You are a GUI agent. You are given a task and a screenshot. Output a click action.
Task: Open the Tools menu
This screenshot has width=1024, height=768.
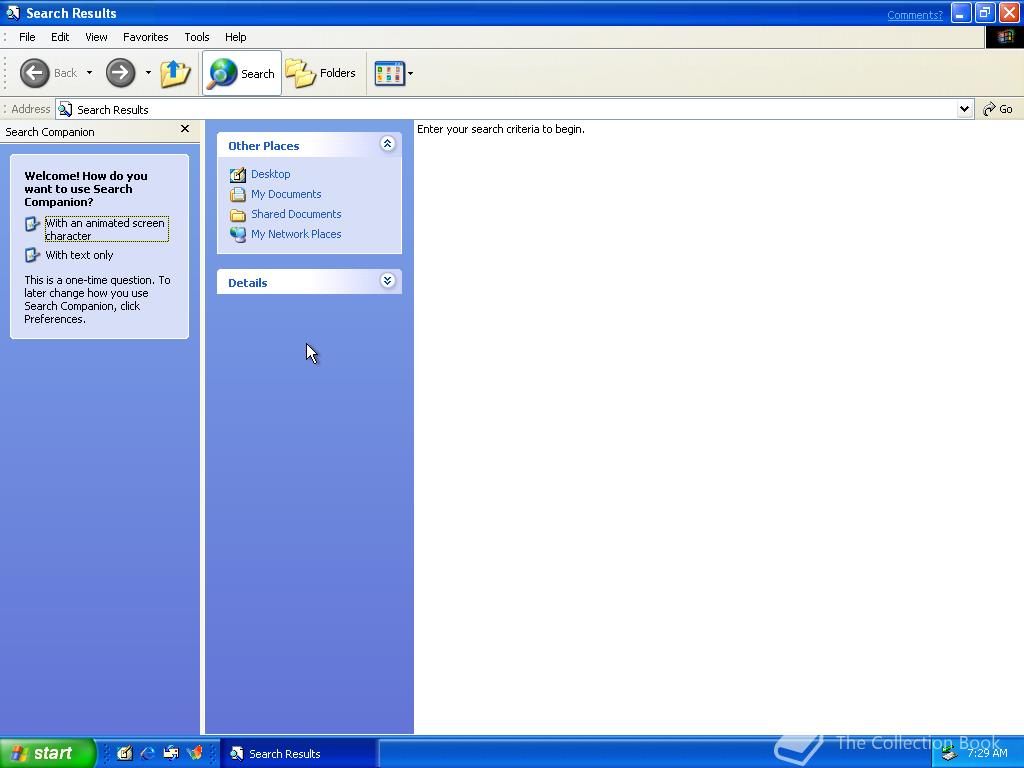point(197,37)
